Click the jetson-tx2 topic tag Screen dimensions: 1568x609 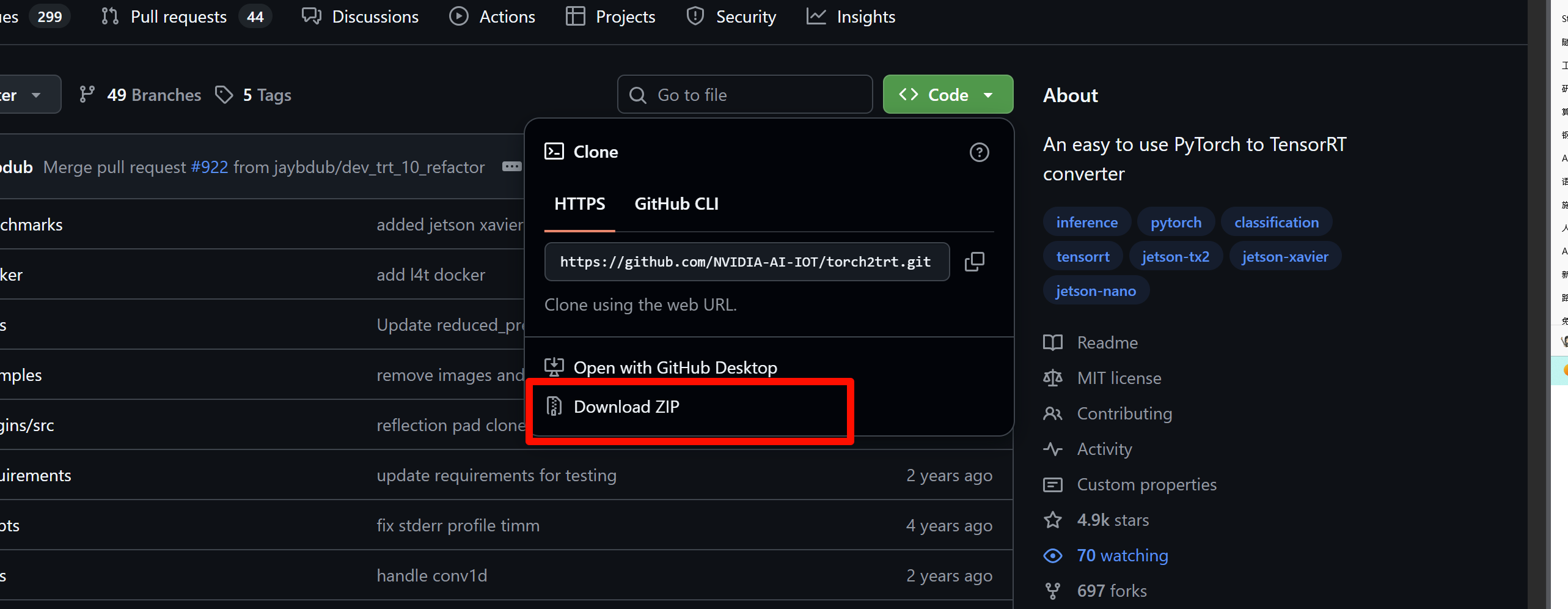[1175, 256]
